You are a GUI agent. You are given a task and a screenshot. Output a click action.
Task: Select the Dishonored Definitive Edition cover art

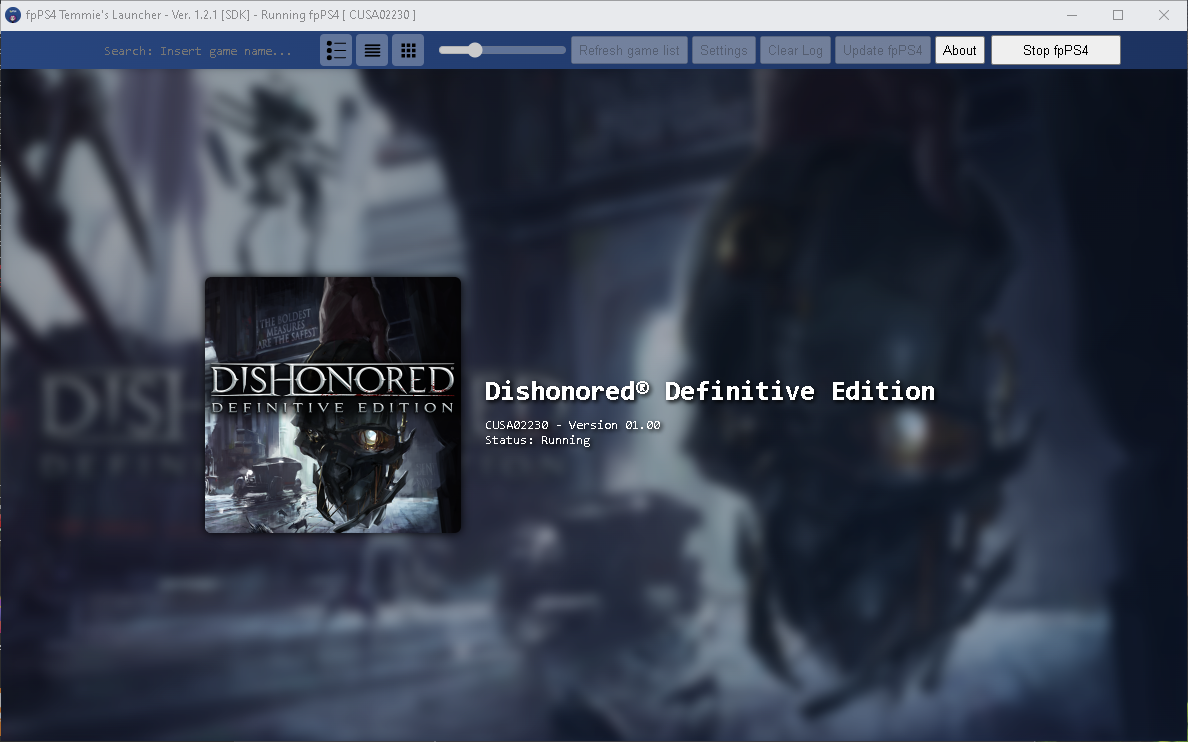332,404
